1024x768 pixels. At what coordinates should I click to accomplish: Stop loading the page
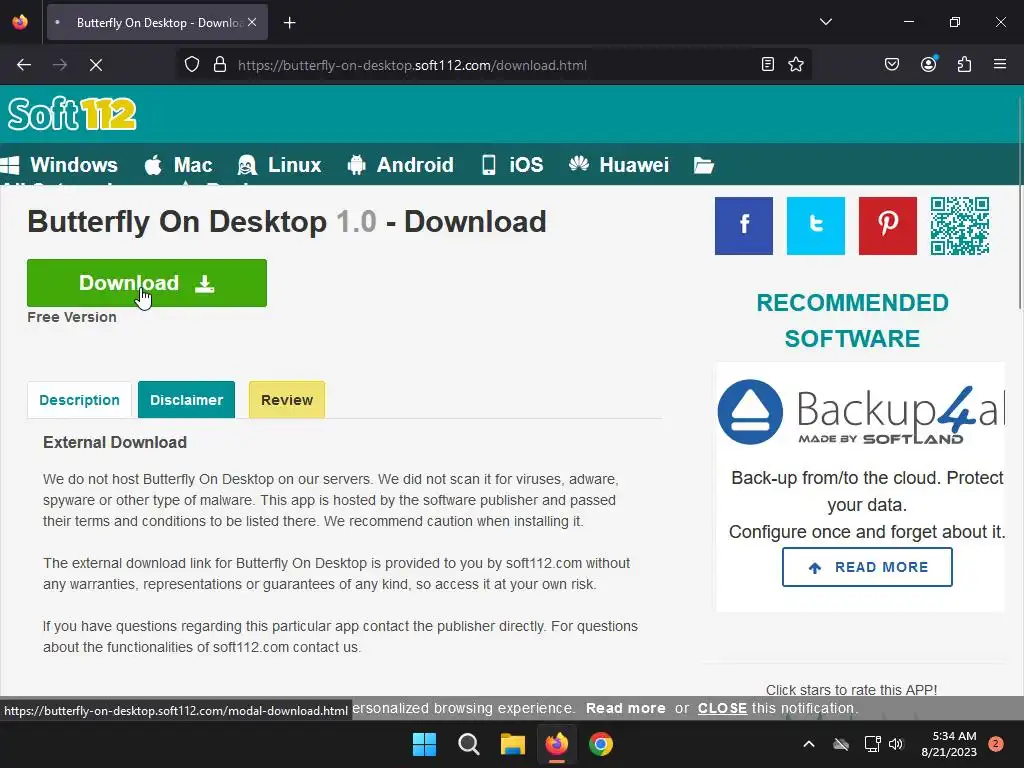coord(96,65)
